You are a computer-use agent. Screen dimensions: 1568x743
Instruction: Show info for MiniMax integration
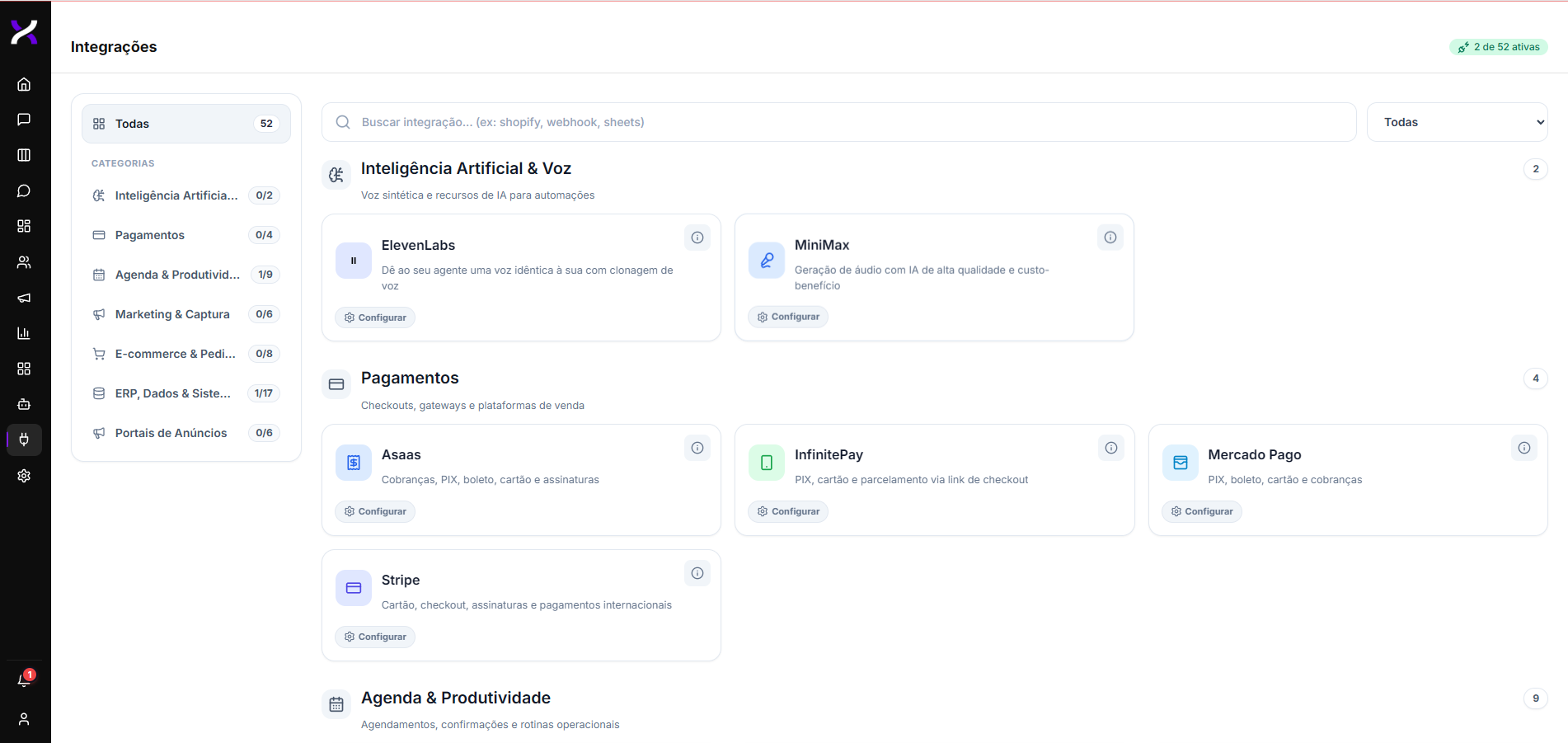coord(1110,237)
